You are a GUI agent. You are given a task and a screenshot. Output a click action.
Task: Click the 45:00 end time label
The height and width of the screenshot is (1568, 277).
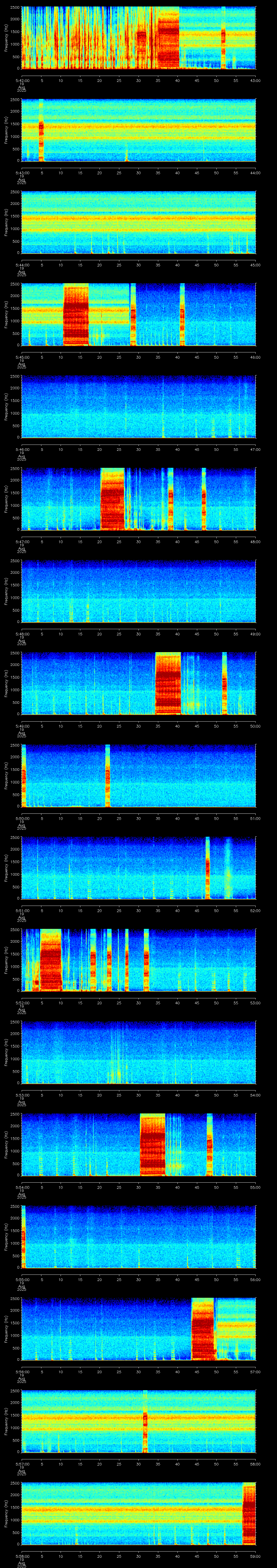255,265
